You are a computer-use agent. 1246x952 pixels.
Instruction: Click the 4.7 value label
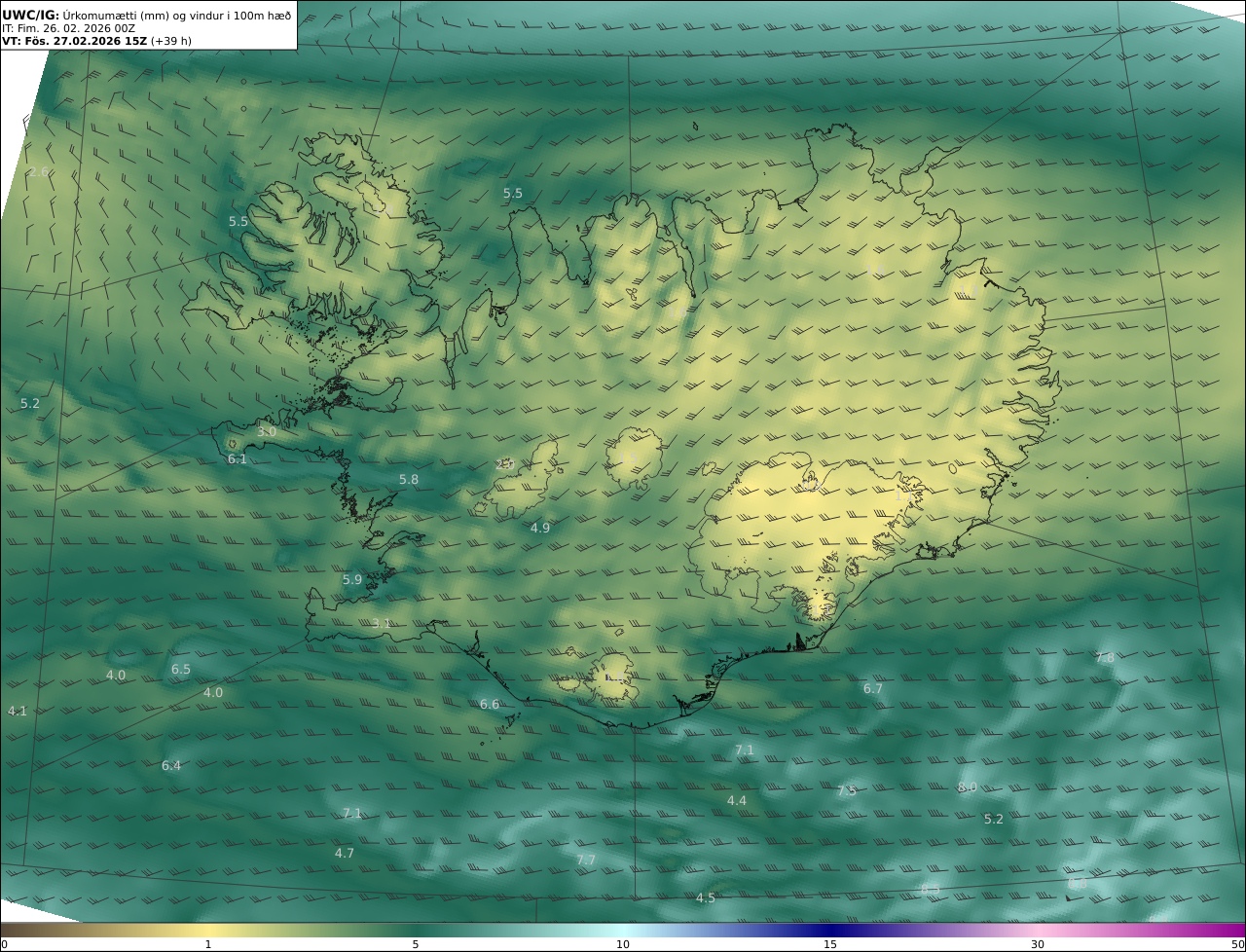[345, 853]
